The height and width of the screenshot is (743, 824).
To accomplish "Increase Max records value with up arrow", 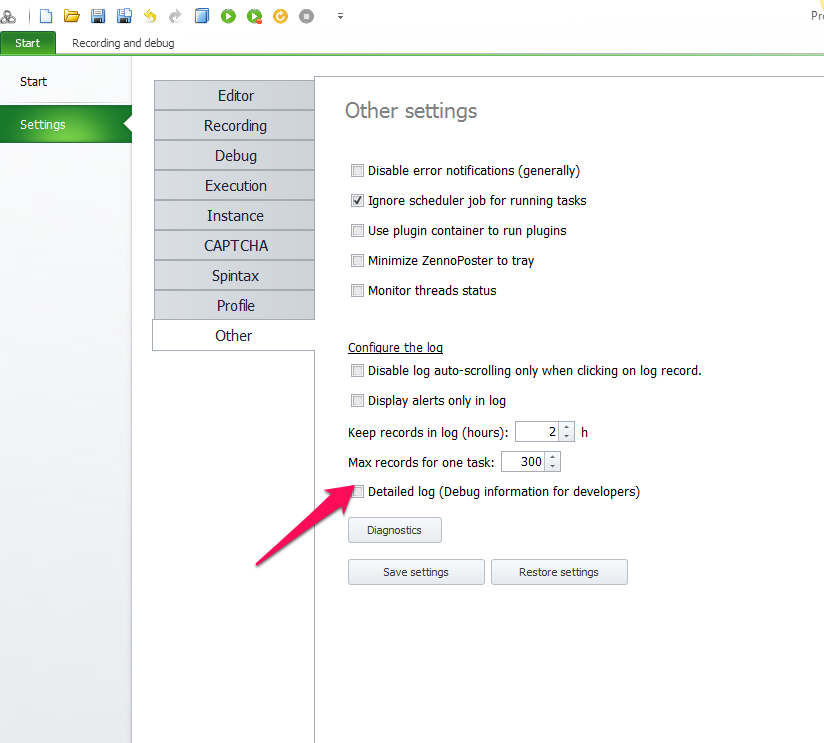I will coord(552,457).
